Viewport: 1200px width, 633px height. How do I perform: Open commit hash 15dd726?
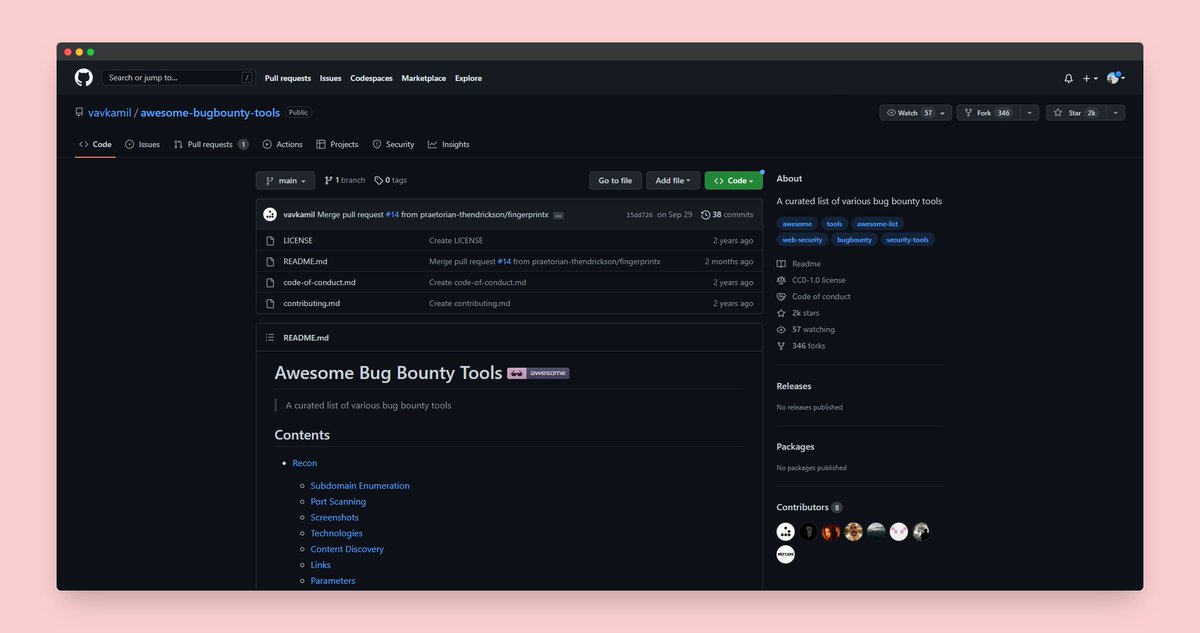point(639,215)
